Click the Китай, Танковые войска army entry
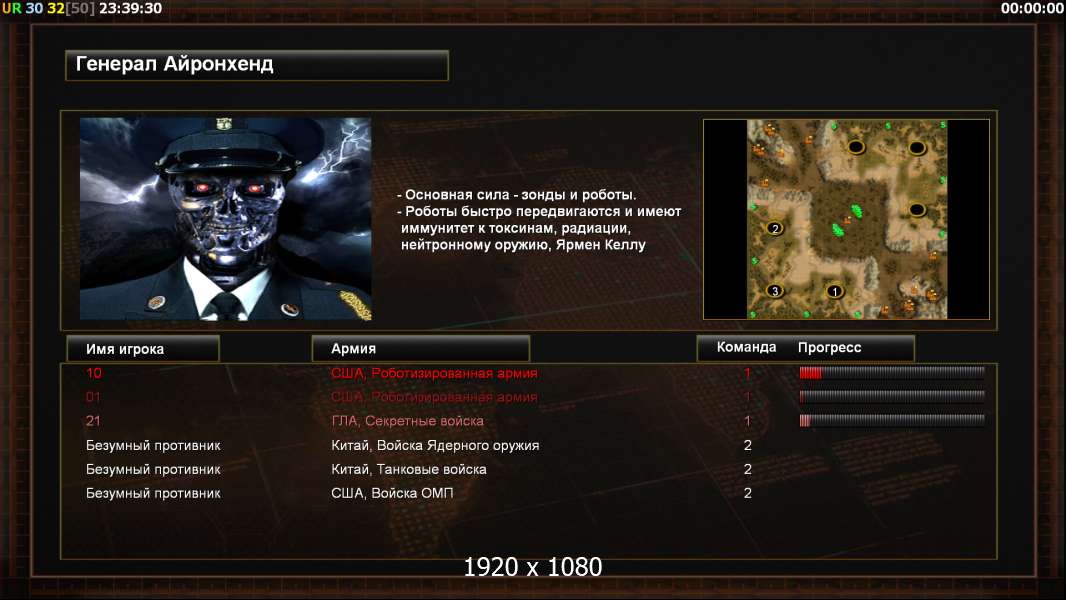This screenshot has width=1066, height=600. click(409, 470)
